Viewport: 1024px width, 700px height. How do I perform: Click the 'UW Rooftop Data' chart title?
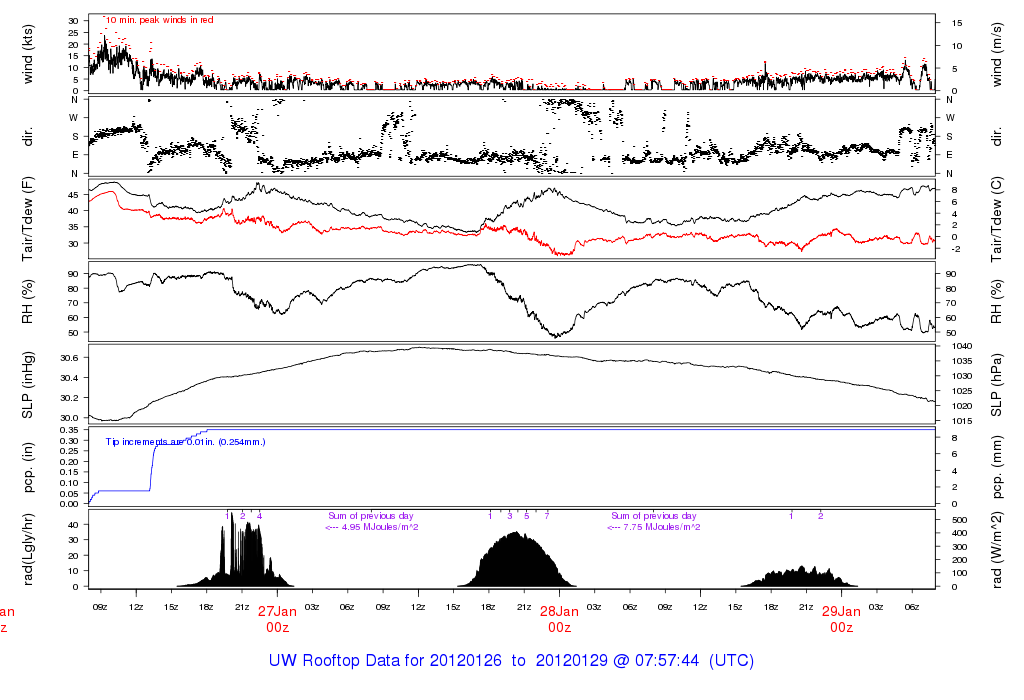[511, 660]
